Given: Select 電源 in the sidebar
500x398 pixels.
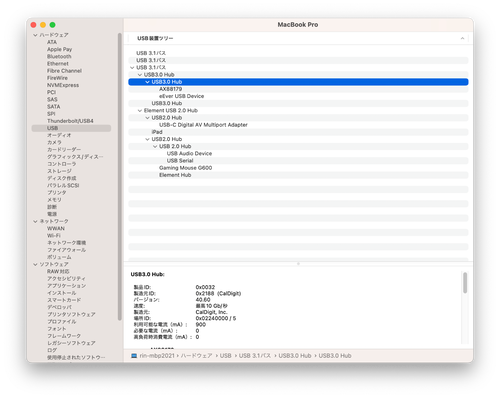Looking at the screenshot, I should pyautogui.click(x=52, y=214).
